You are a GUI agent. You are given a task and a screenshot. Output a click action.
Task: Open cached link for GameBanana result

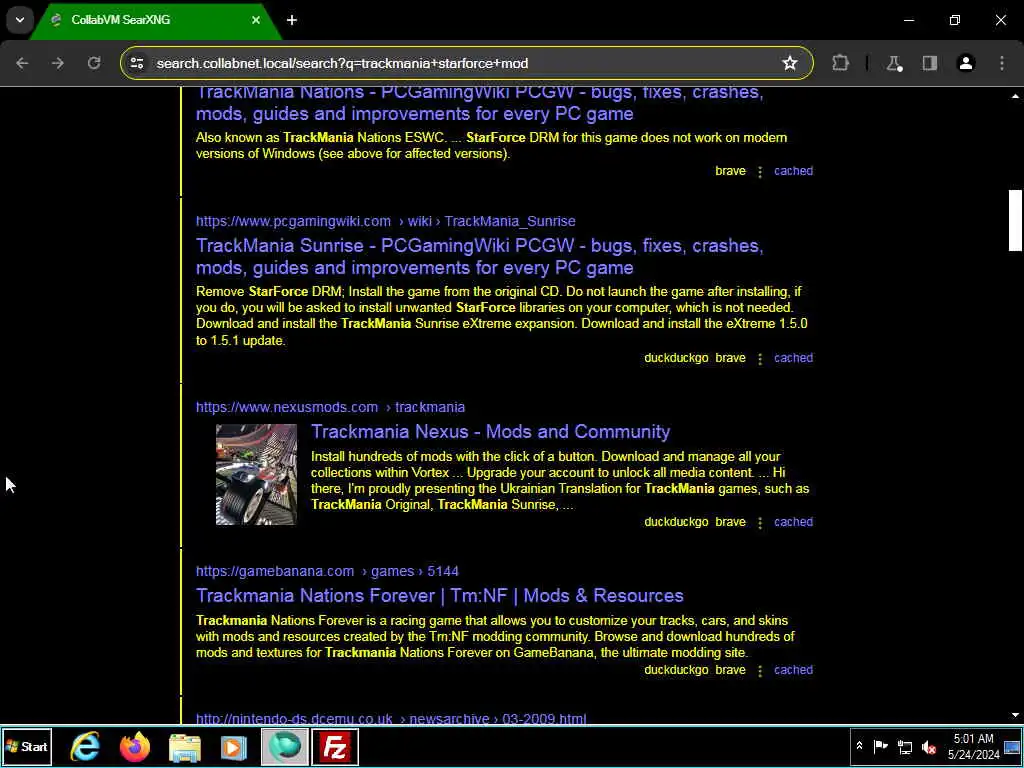(793, 670)
